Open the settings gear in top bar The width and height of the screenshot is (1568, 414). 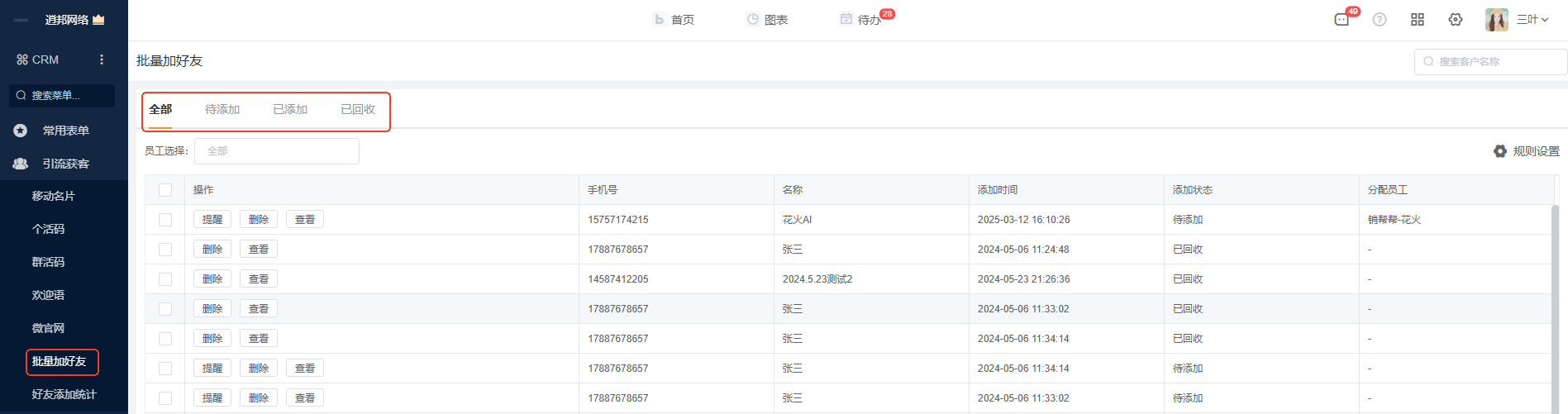(x=1456, y=20)
